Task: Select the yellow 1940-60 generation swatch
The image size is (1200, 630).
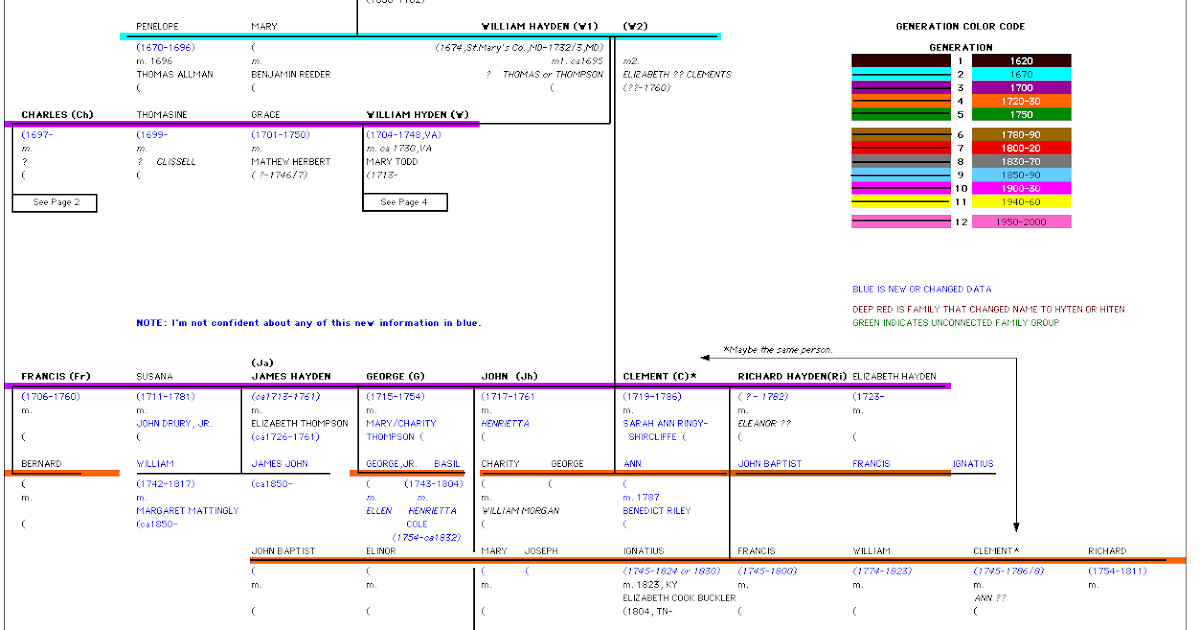Action: click(x=1023, y=200)
